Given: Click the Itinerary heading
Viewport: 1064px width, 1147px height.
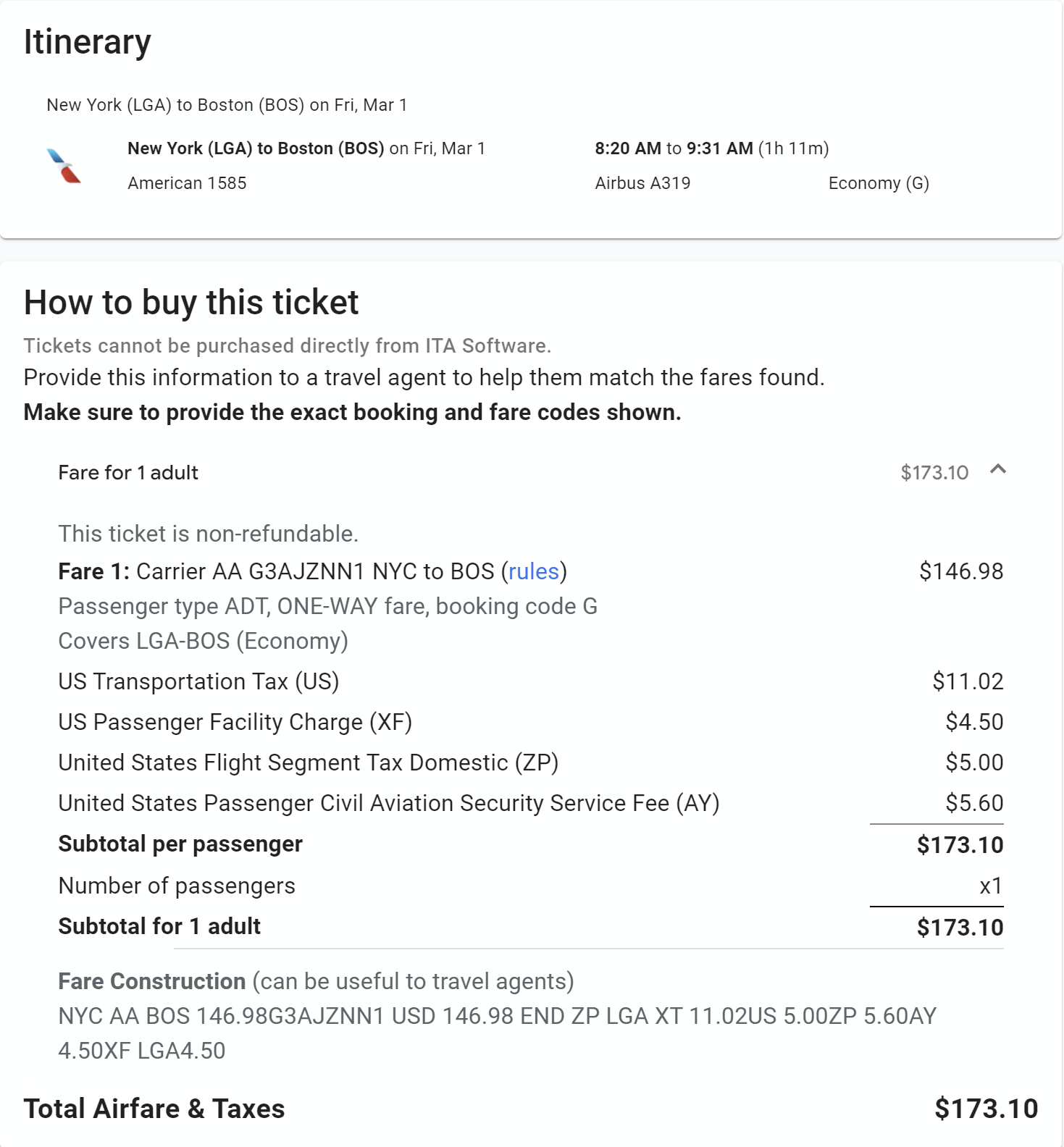Looking at the screenshot, I should pyautogui.click(x=87, y=42).
